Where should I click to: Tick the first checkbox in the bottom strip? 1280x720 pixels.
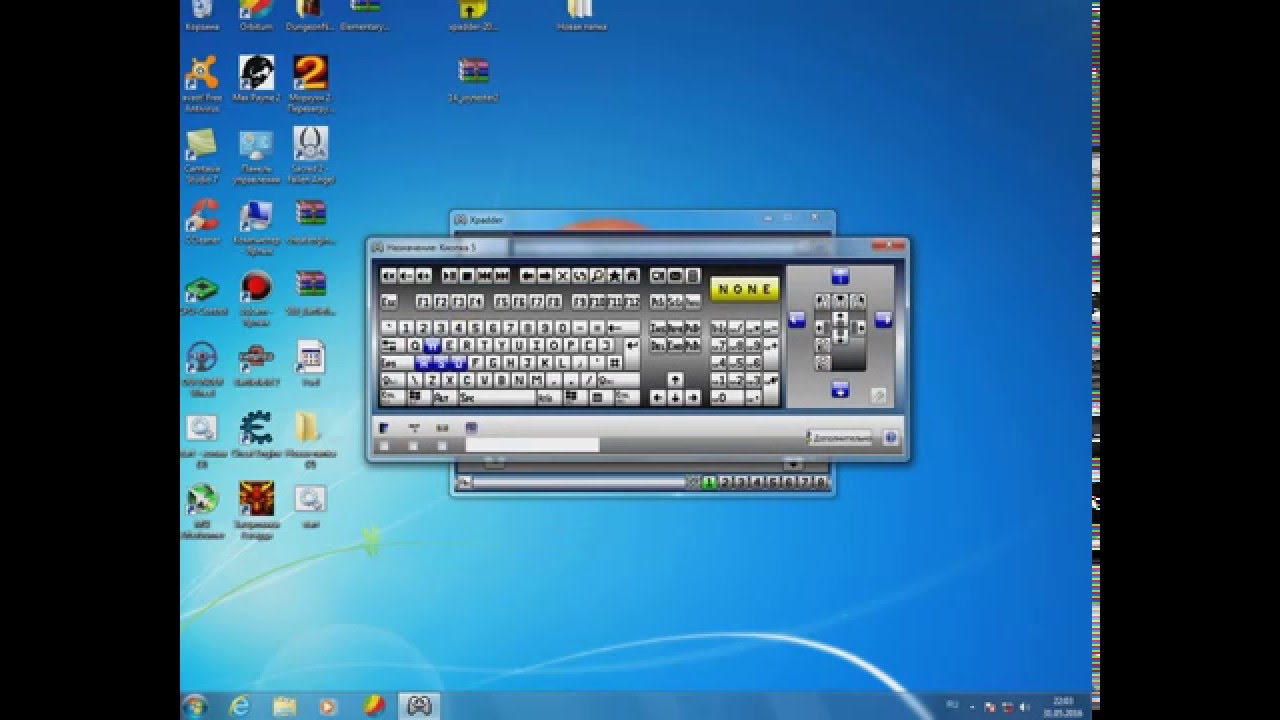[384, 446]
